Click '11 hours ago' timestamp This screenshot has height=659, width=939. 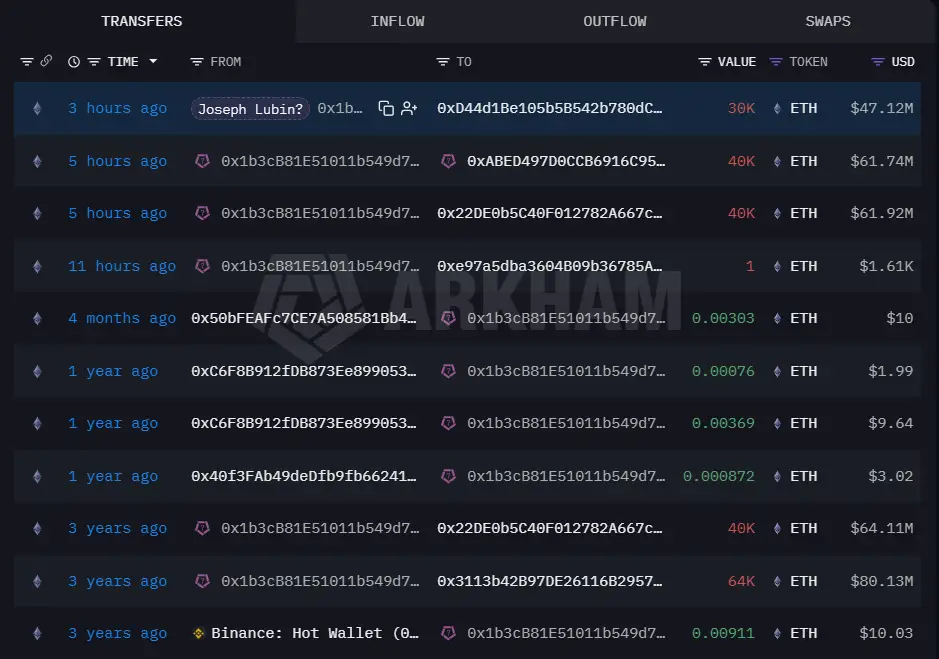[x=122, y=266]
